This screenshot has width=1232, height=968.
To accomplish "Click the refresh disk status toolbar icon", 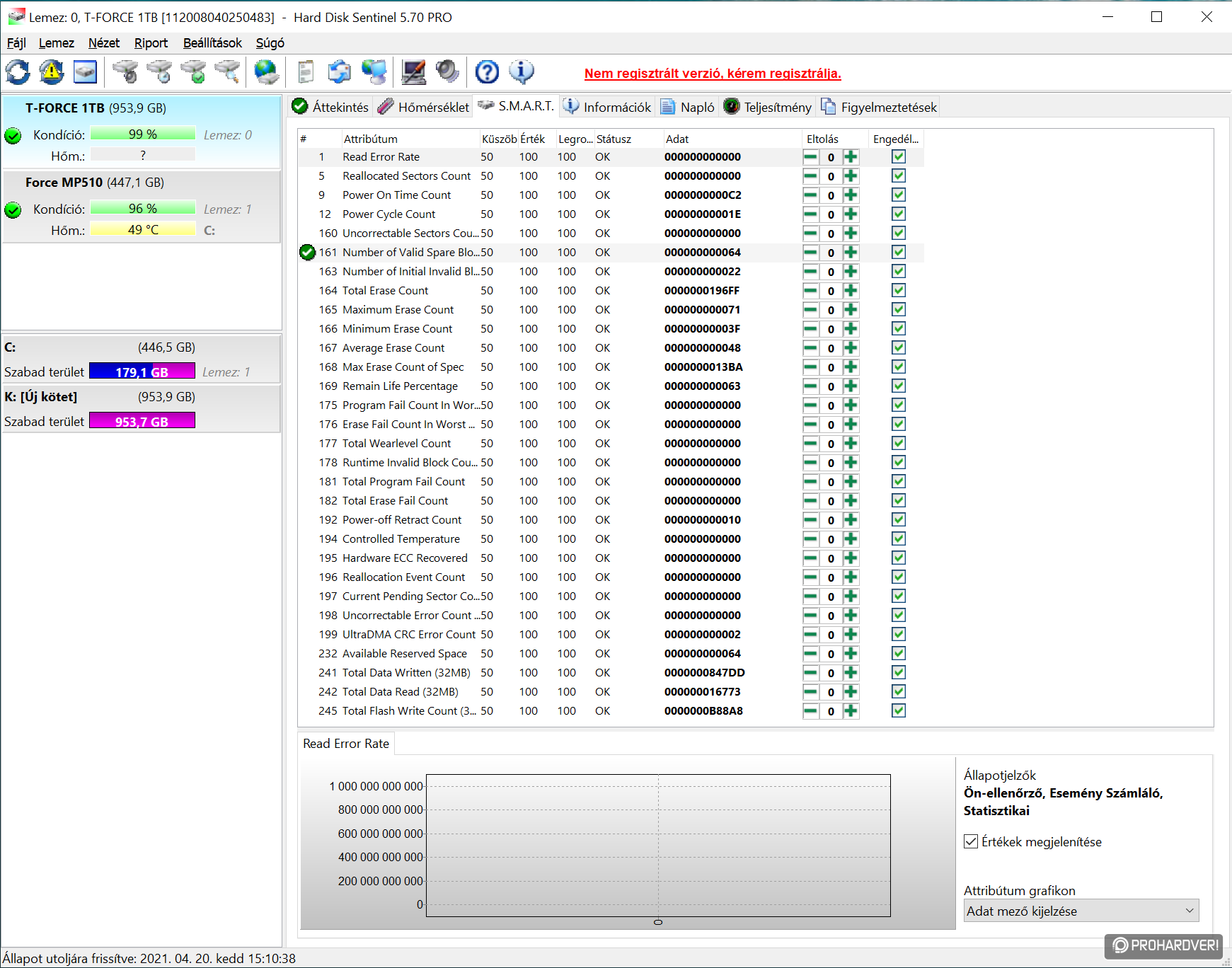I will 18,71.
